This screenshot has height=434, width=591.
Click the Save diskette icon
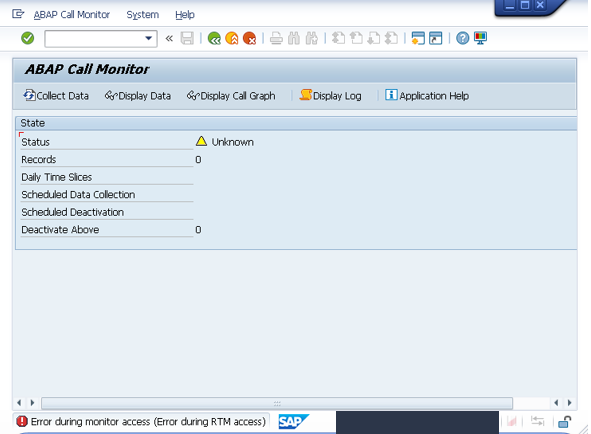(187, 38)
